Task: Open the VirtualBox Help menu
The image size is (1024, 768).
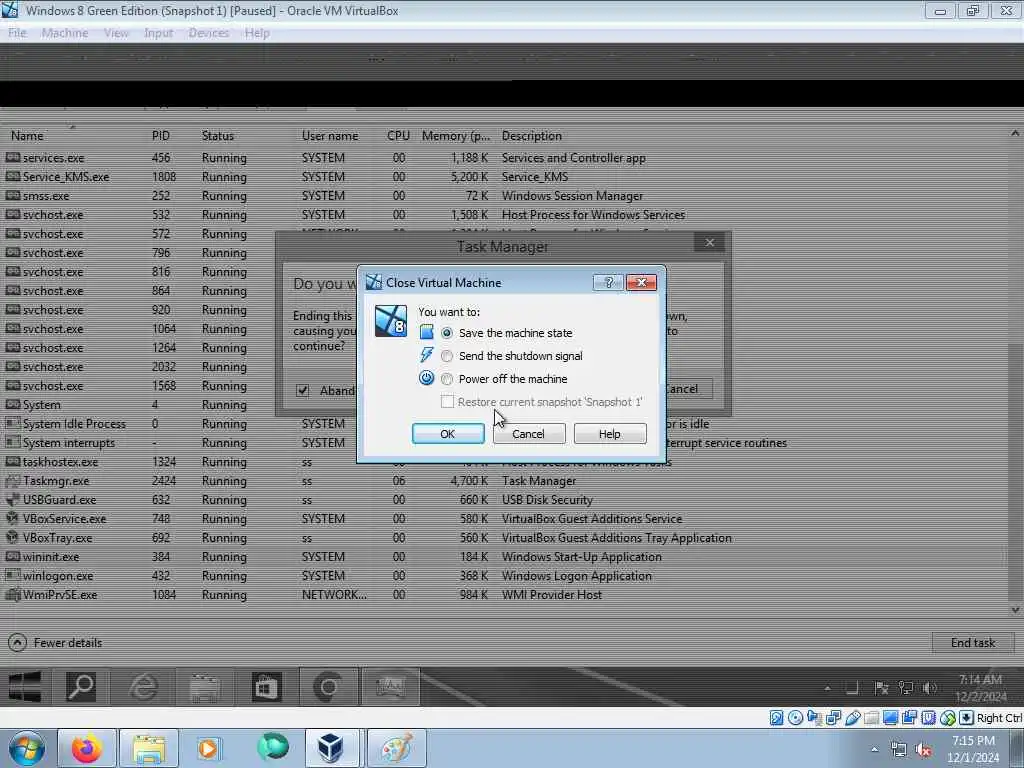Action: [x=257, y=33]
